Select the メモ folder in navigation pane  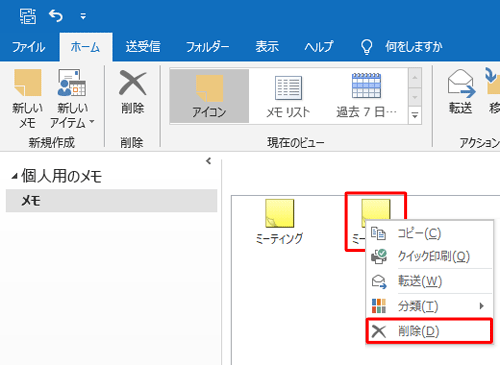[x=111, y=201]
